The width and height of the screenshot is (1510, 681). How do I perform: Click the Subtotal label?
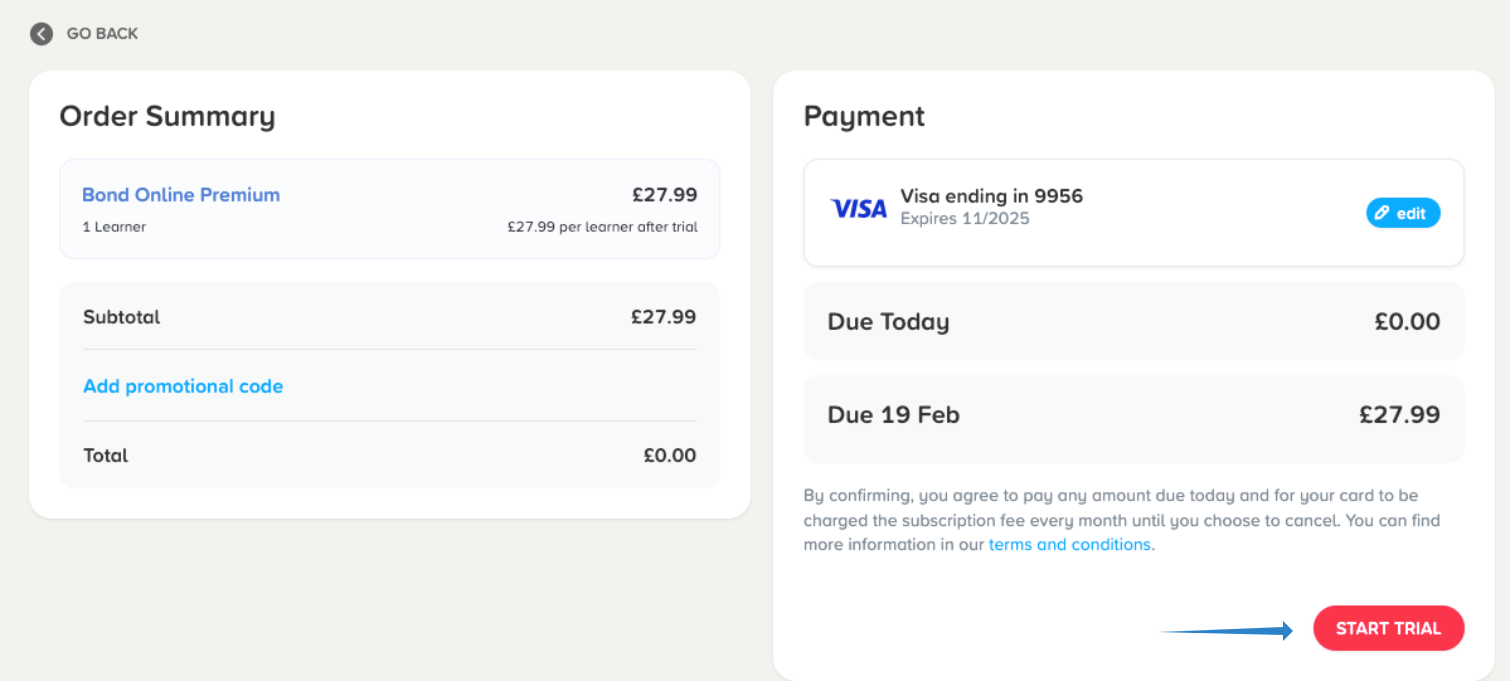click(x=122, y=317)
